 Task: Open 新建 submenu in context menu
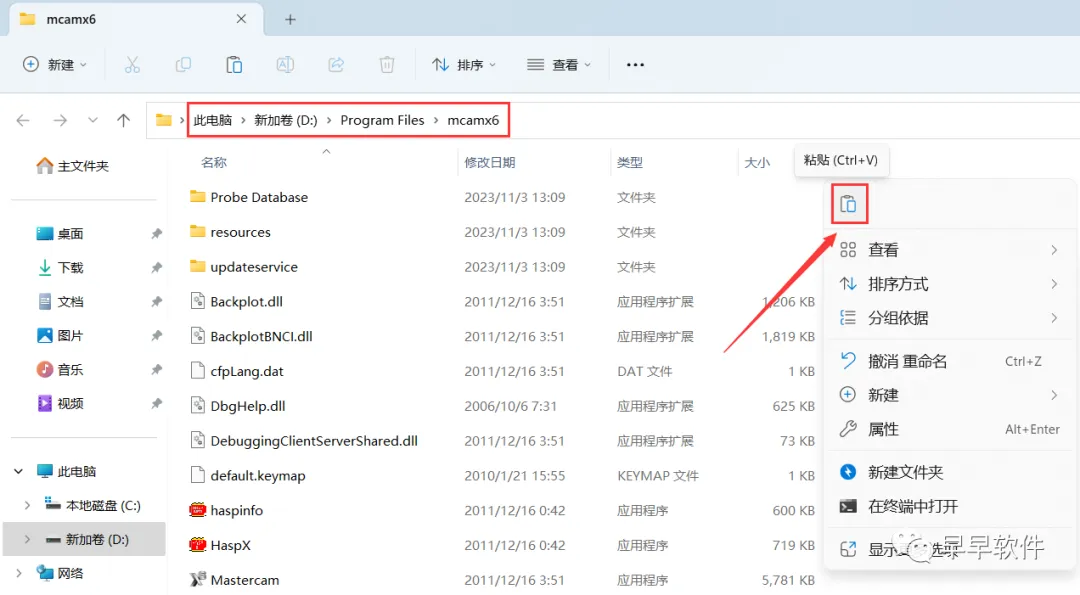pos(949,395)
